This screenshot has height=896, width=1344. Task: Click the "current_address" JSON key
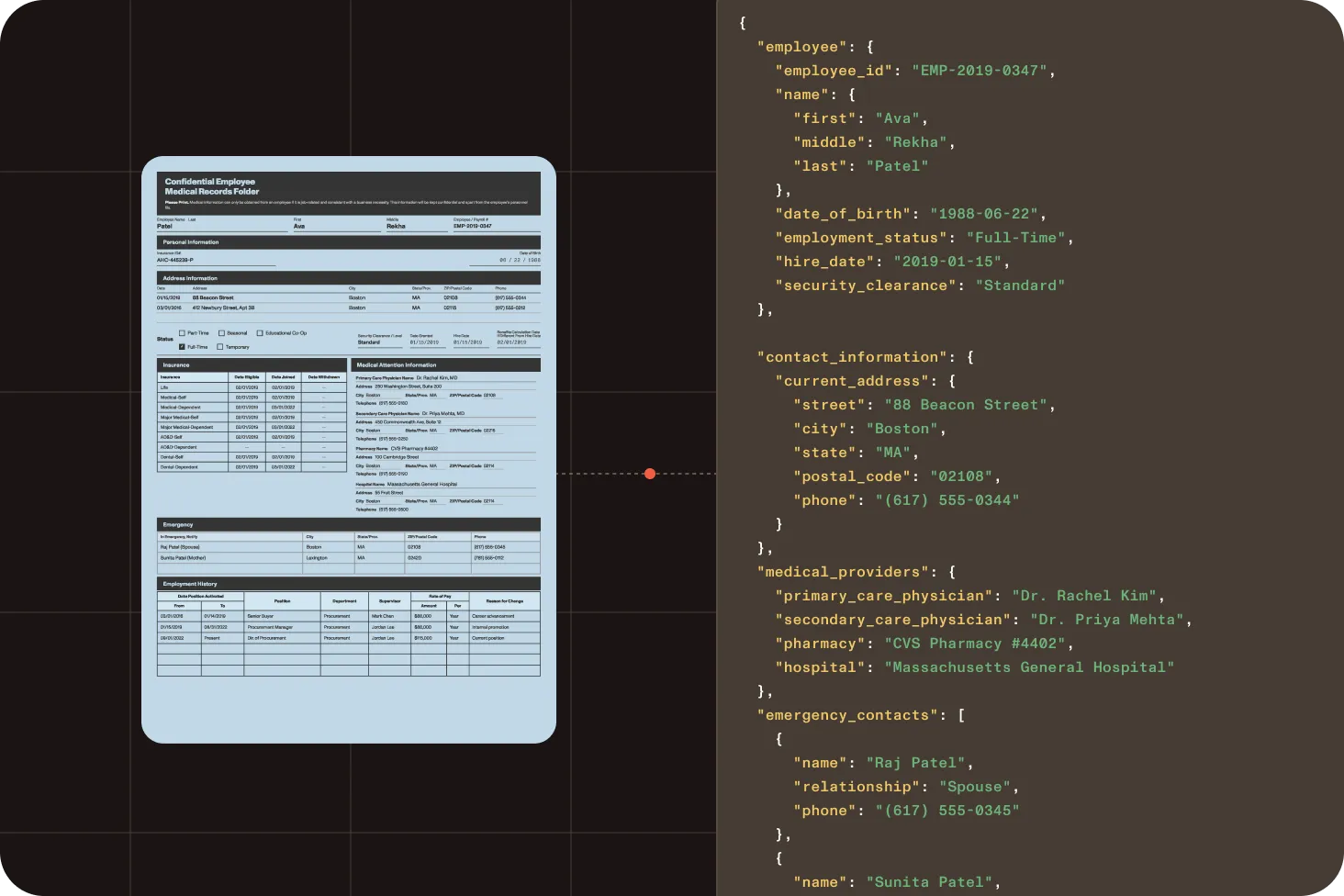852,381
